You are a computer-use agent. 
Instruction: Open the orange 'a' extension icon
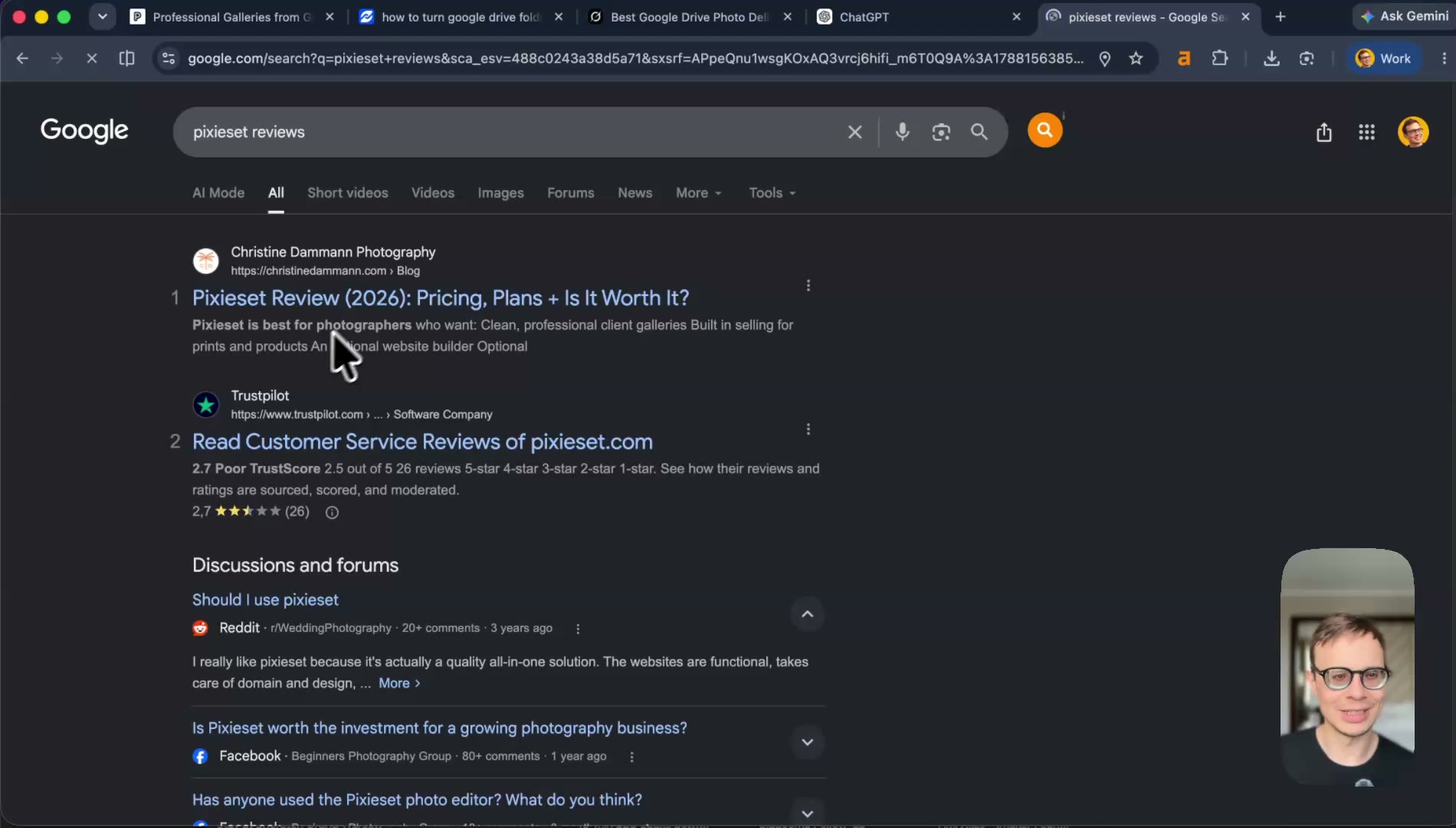tap(1184, 58)
